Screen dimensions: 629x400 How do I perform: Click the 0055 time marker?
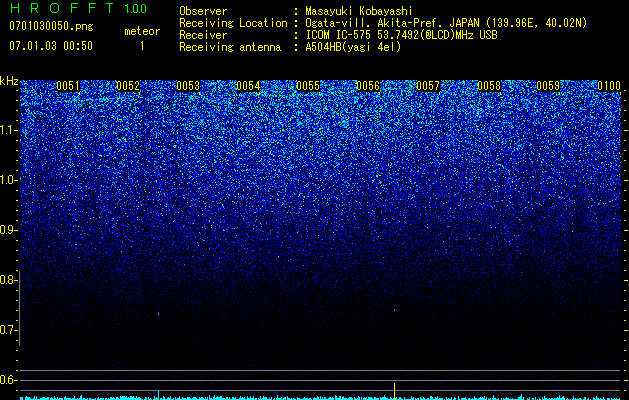click(308, 86)
